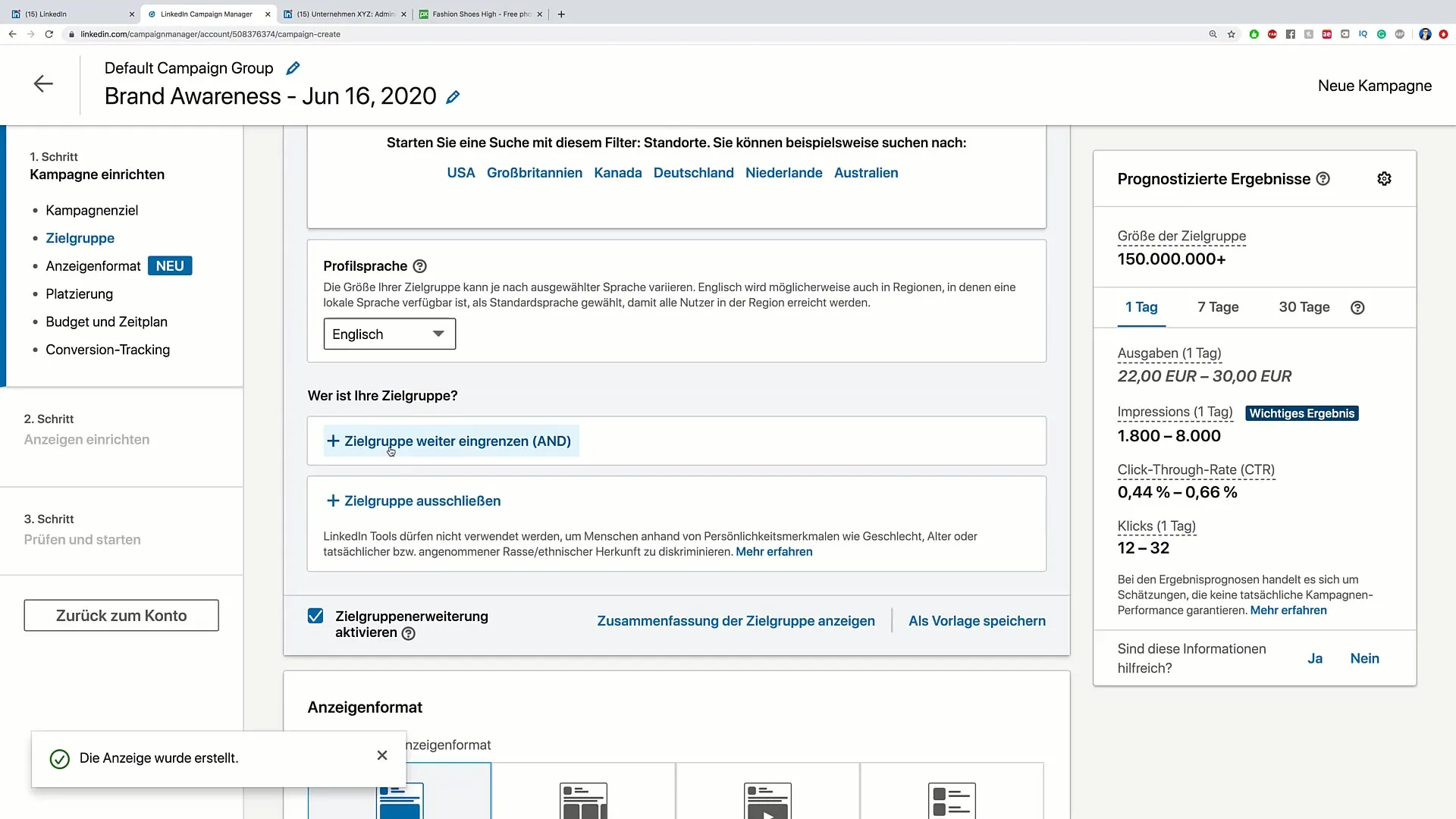Select the video ad format icon
The image size is (1456, 819).
coord(767,801)
